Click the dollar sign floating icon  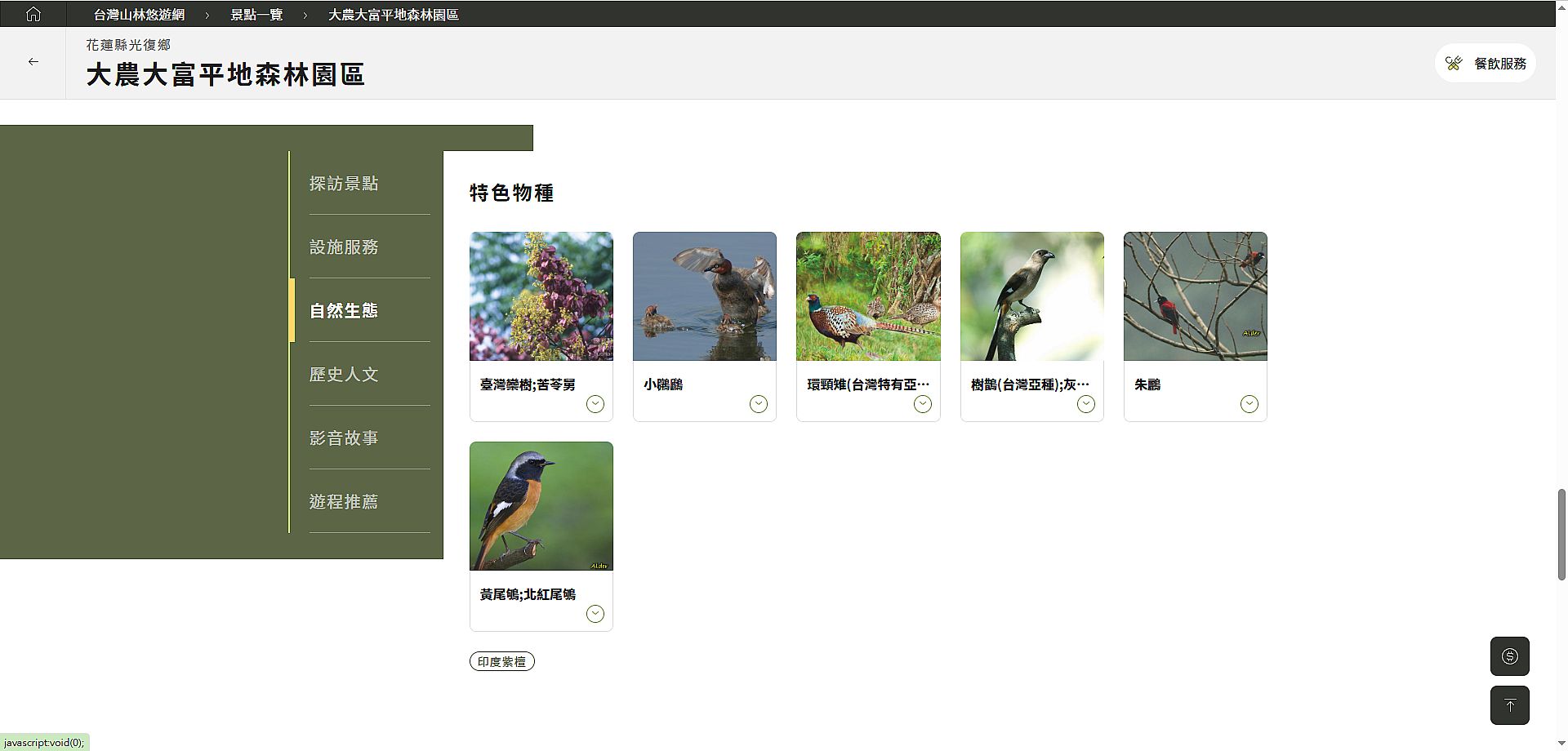click(x=1509, y=656)
